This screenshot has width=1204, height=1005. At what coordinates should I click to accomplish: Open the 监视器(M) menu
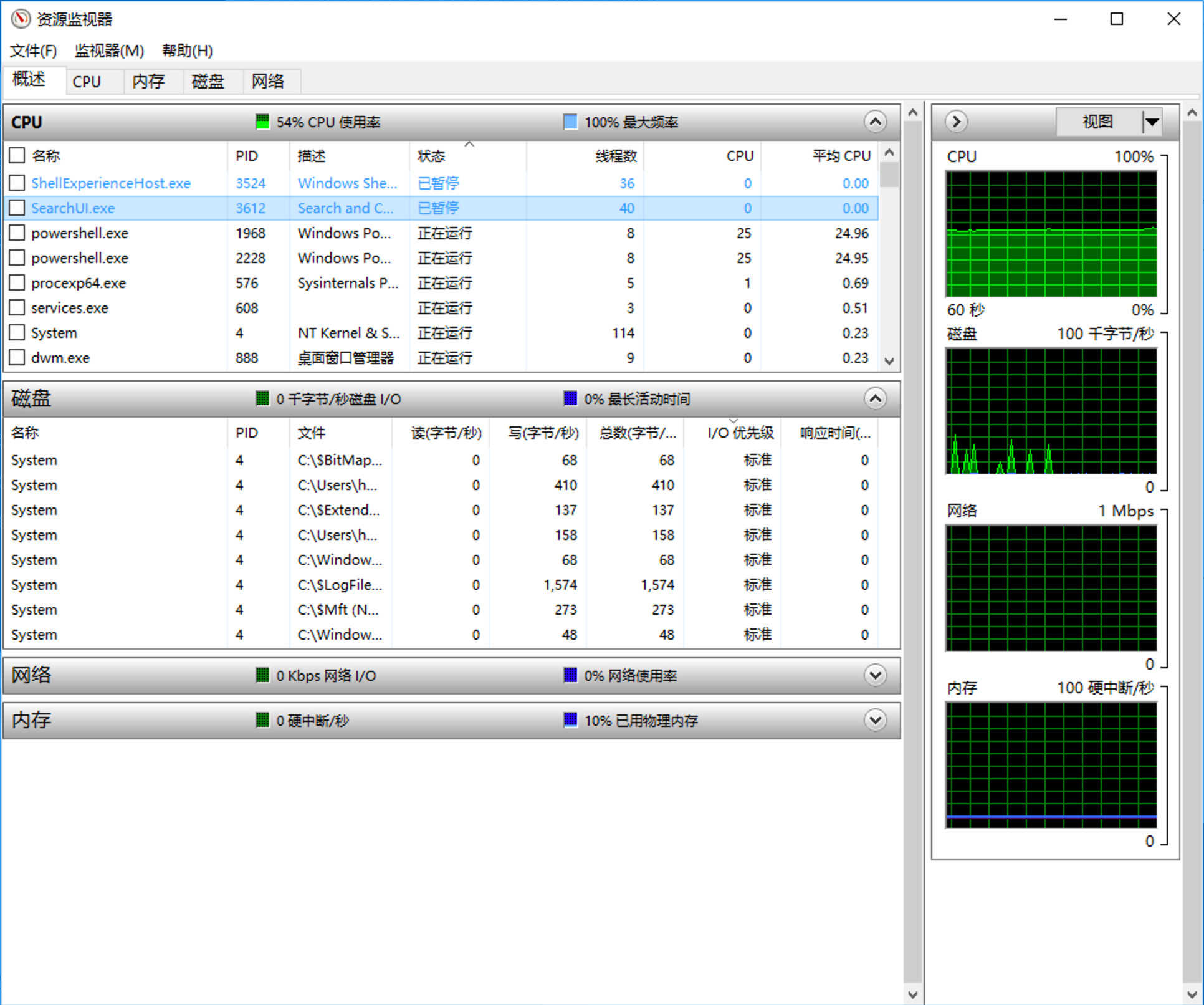tap(109, 50)
